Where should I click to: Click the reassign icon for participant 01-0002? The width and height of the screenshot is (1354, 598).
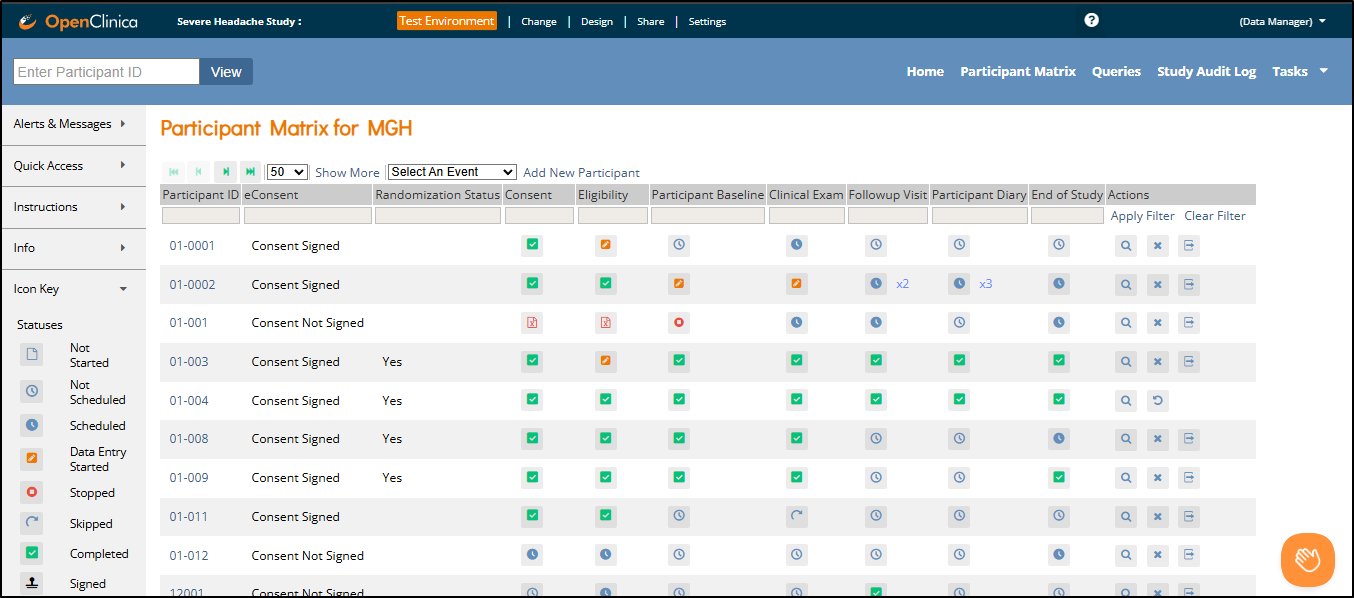[x=1188, y=285]
